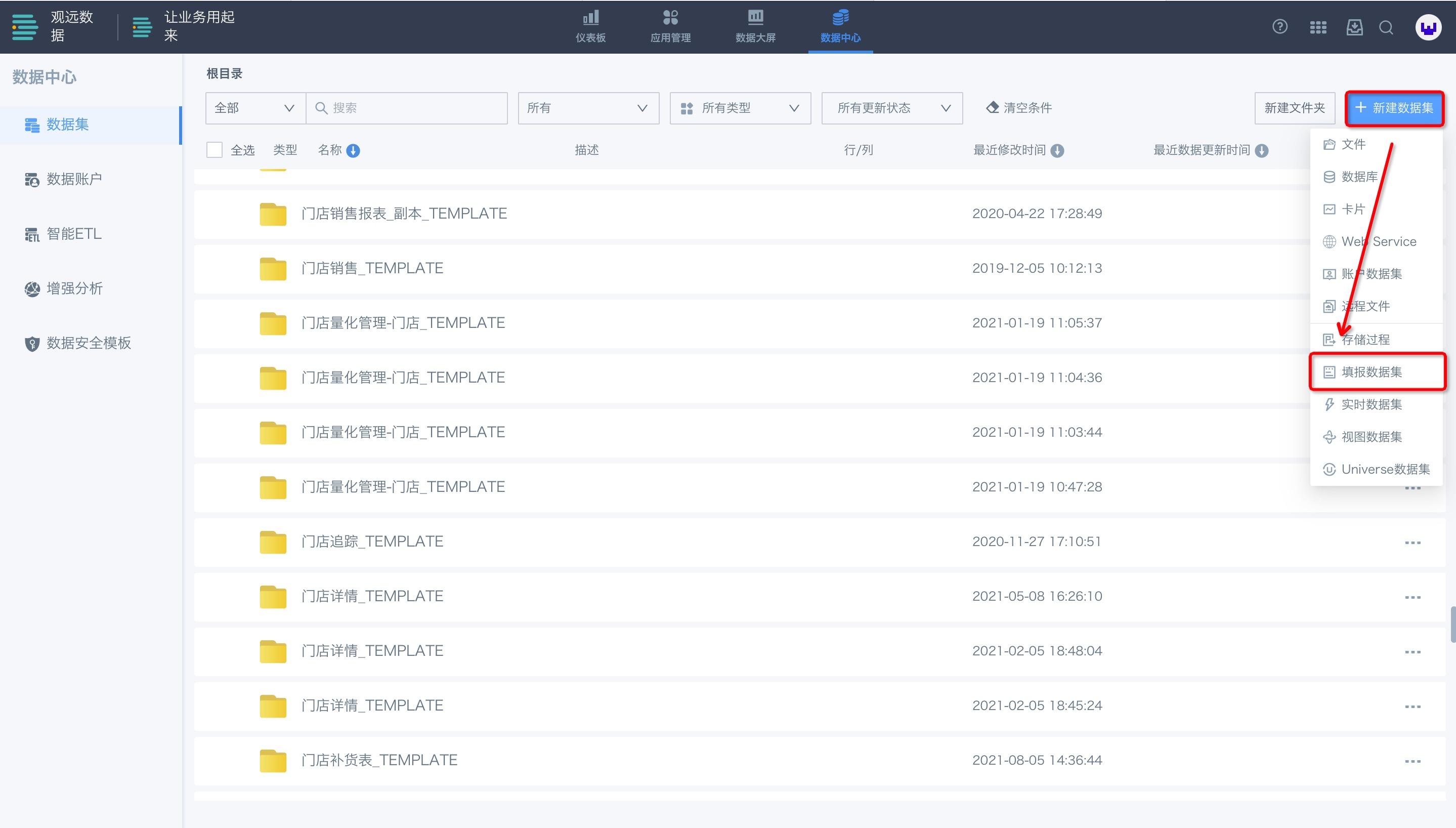Choose Universe数据集 dataset option
1456x828 pixels.
coord(1376,470)
